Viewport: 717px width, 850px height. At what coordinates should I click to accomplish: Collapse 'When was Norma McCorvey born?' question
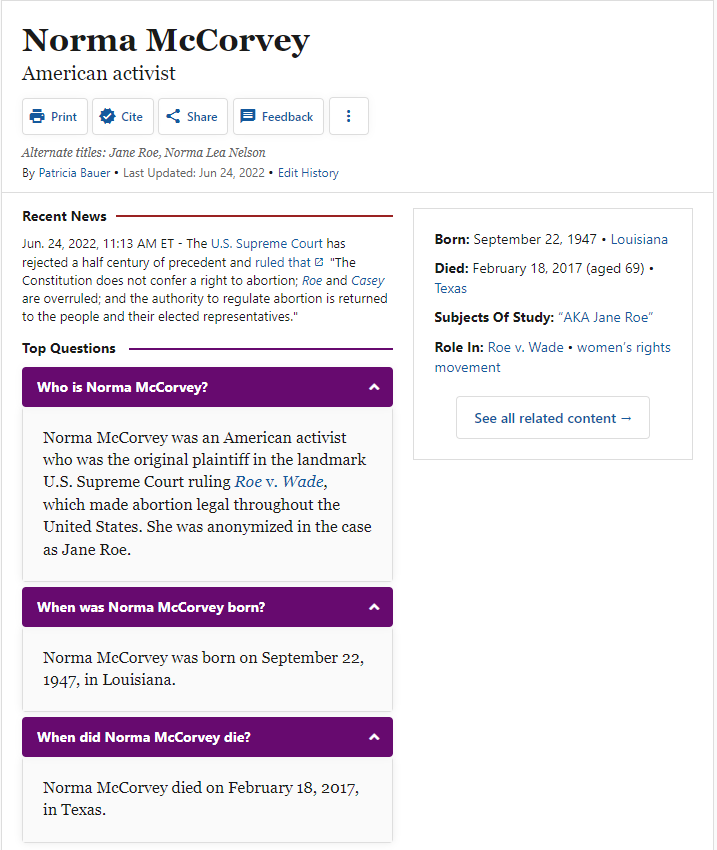coord(207,607)
